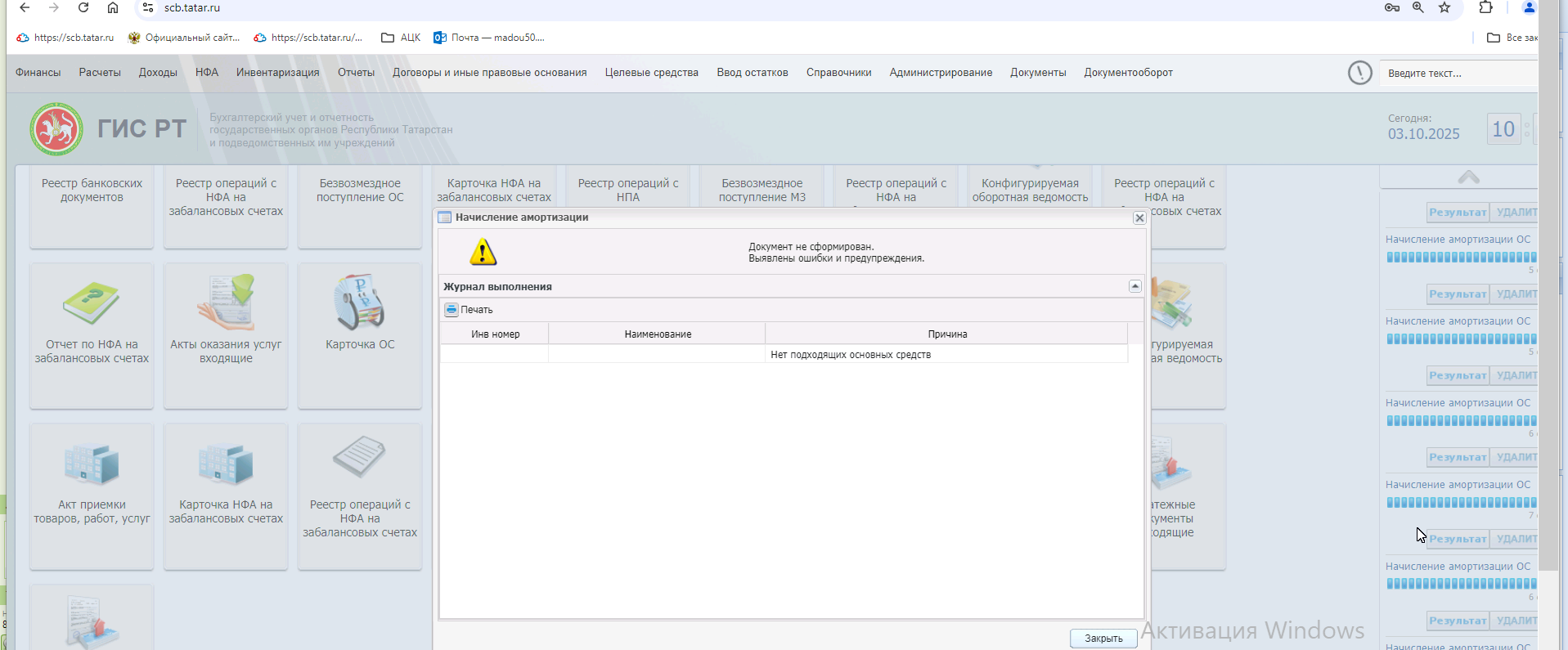Image resolution: width=1568 pixels, height=650 pixels.
Task: Open the Реестр банковских документов tile
Action: (x=92, y=207)
